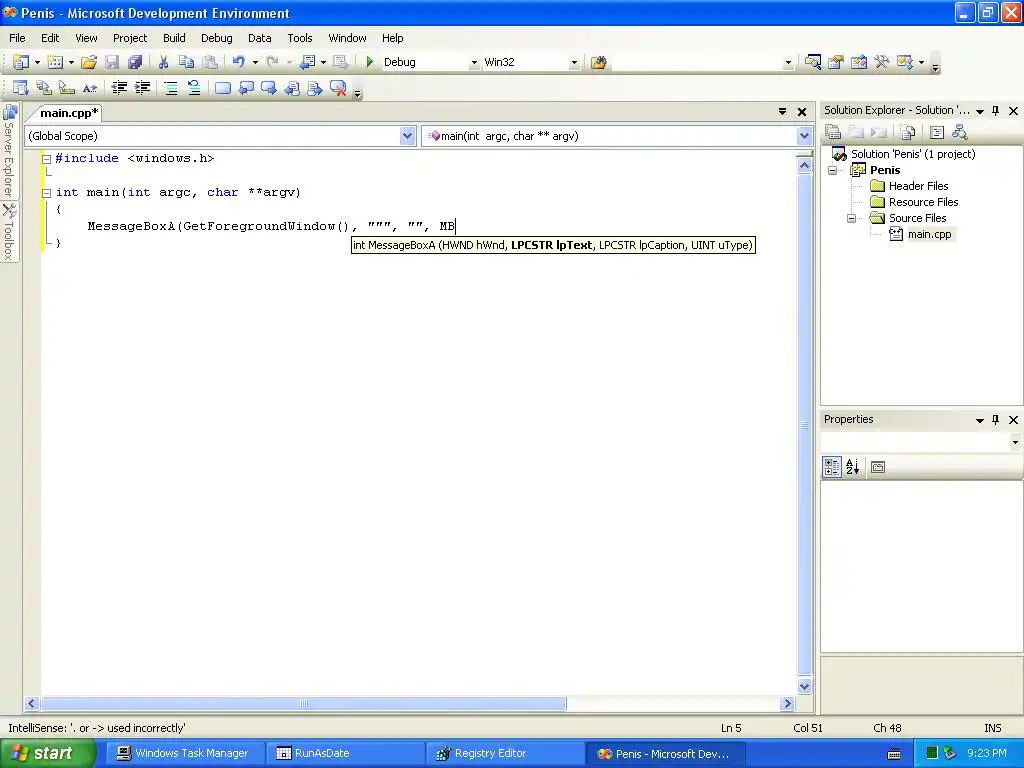Switch to RunAsDate taskbar button
The height and width of the screenshot is (768, 1024).
(x=344, y=754)
